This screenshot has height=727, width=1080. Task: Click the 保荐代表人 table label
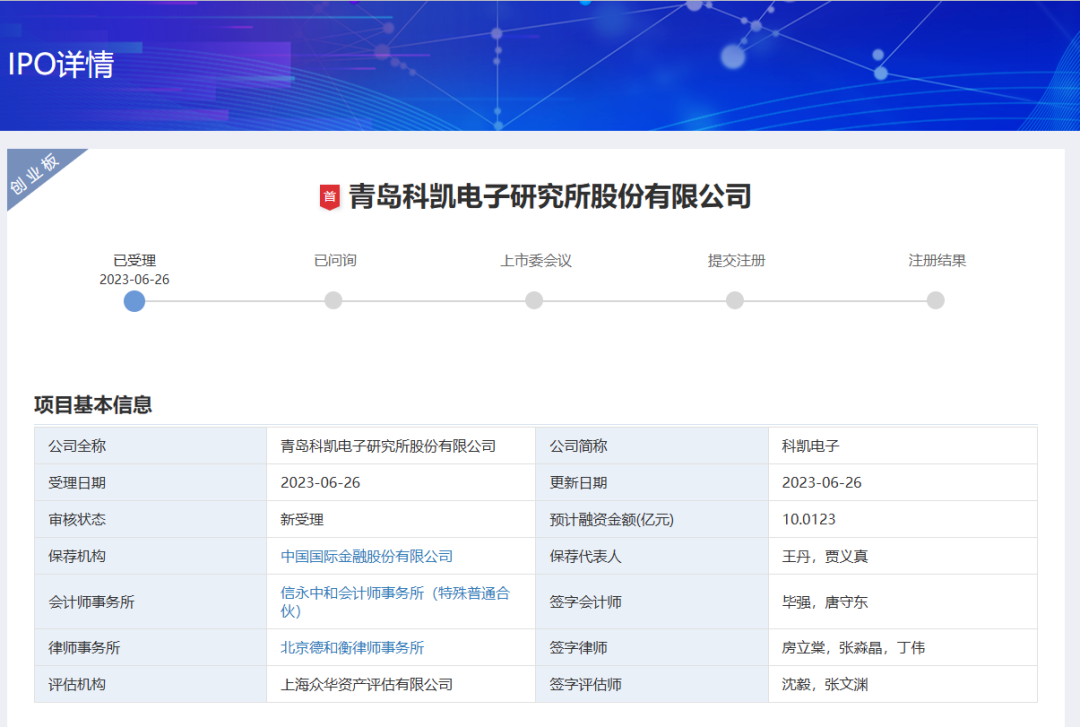(585, 556)
